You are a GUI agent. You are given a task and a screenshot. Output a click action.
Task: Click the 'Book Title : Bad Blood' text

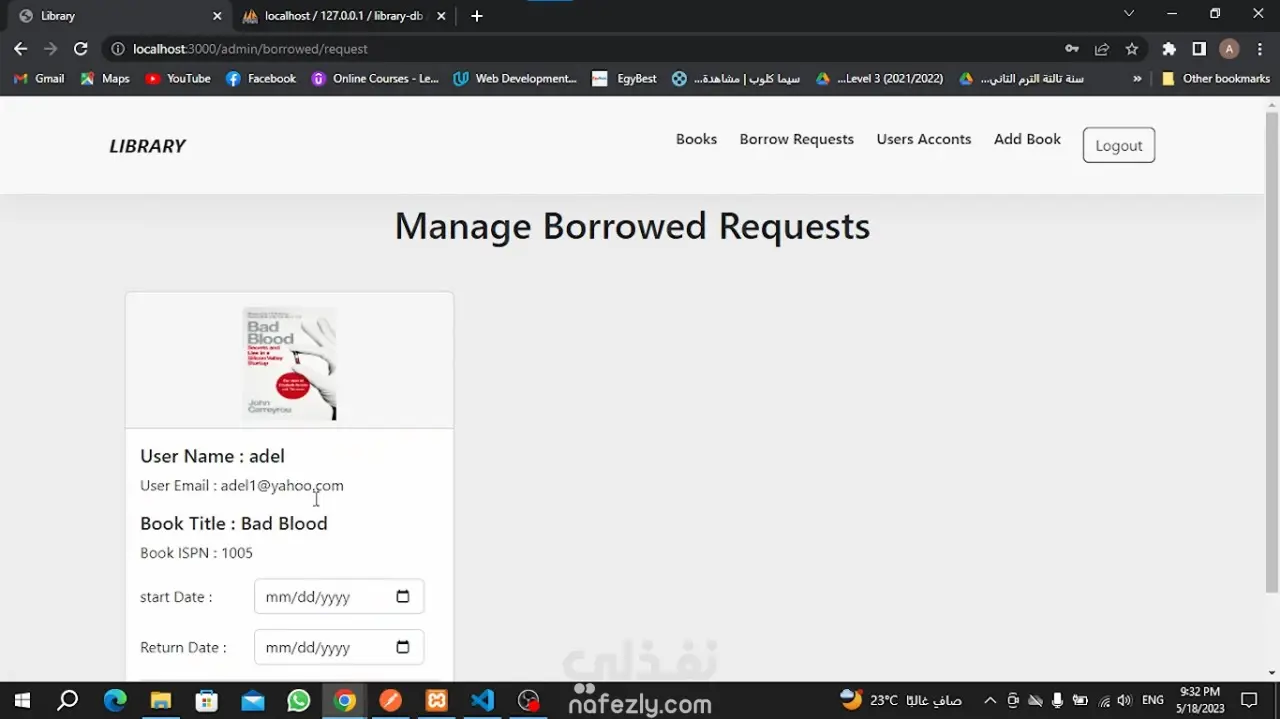pyautogui.click(x=234, y=524)
